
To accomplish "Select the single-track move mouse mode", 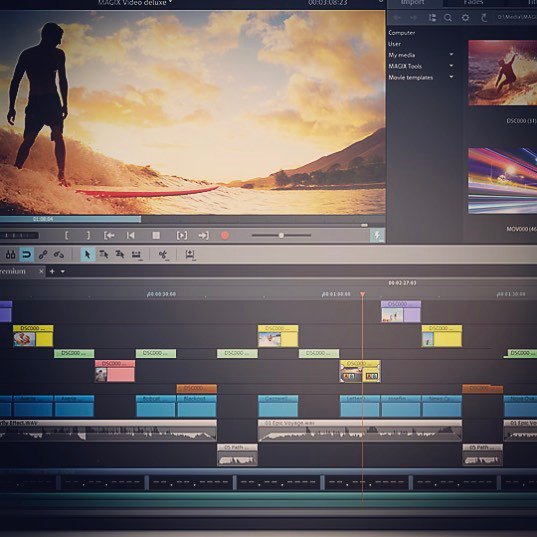I will click(104, 254).
